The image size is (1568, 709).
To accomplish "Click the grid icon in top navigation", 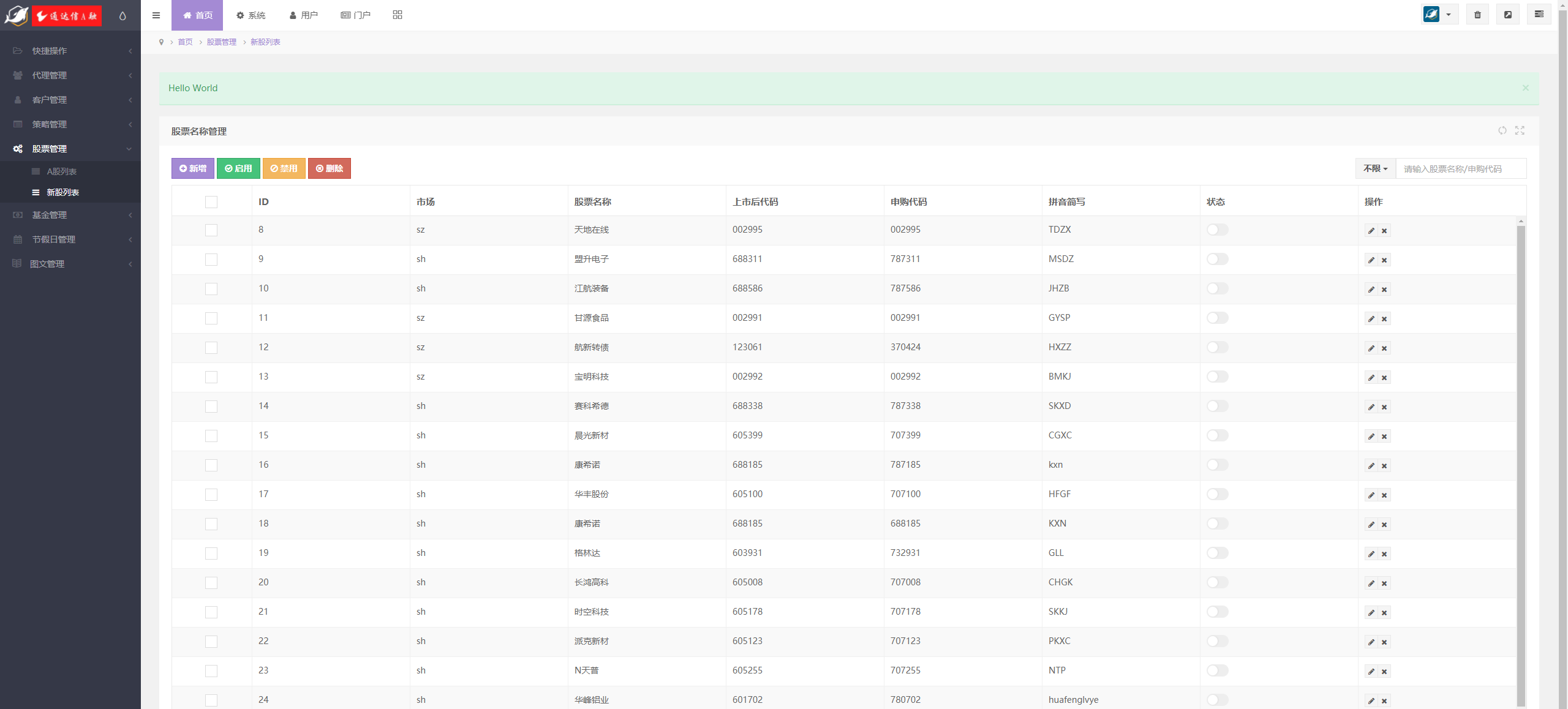I will coord(398,15).
